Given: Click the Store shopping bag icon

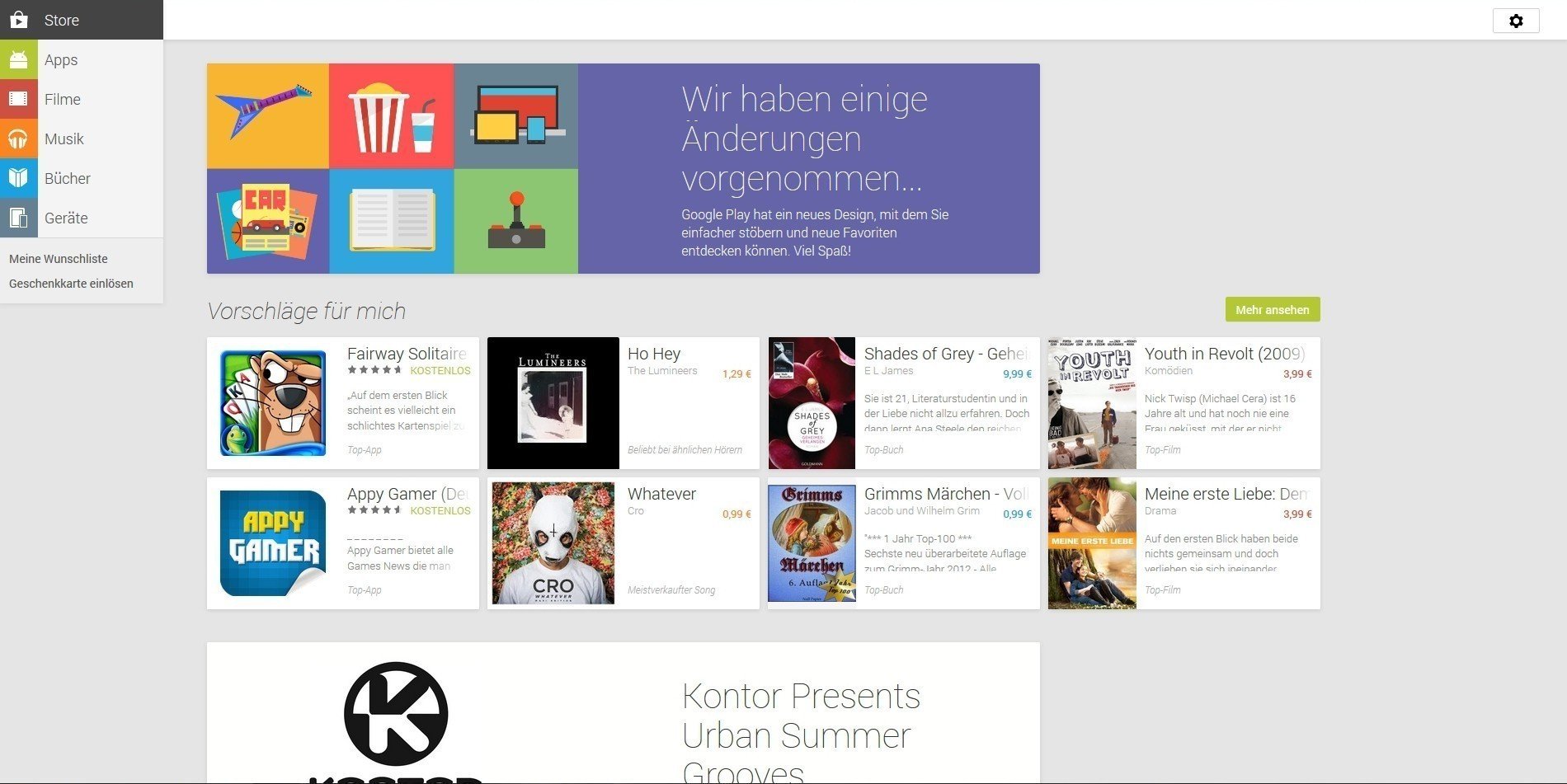Looking at the screenshot, I should point(19,20).
